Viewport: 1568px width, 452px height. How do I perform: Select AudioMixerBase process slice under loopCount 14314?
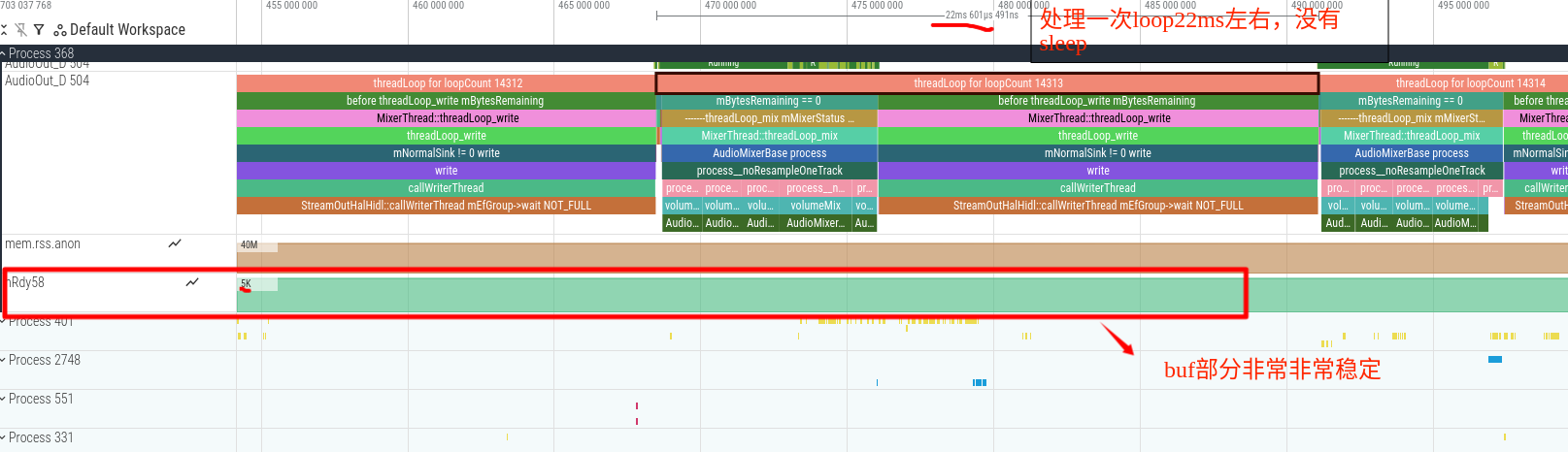1412,153
